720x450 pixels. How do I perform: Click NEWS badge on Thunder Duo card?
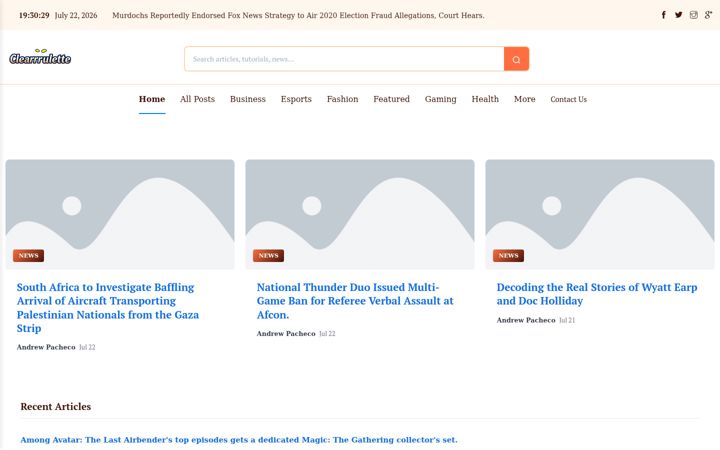(x=269, y=255)
